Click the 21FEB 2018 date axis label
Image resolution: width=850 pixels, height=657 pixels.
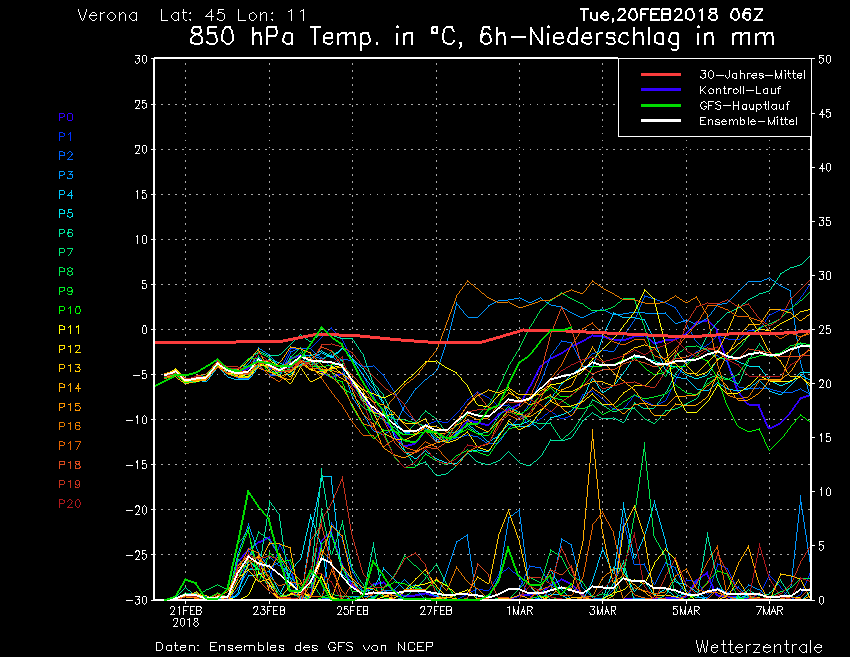pos(186,616)
